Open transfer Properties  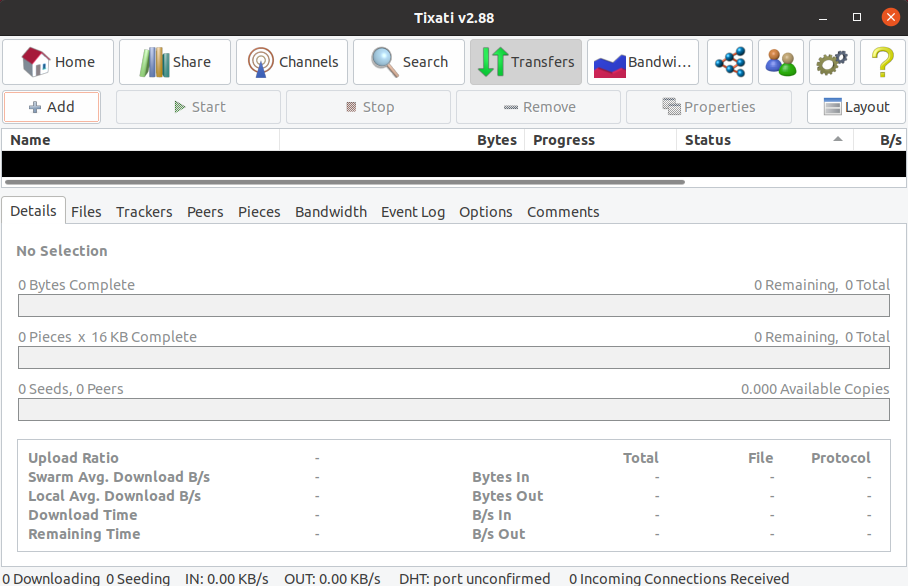pos(709,107)
